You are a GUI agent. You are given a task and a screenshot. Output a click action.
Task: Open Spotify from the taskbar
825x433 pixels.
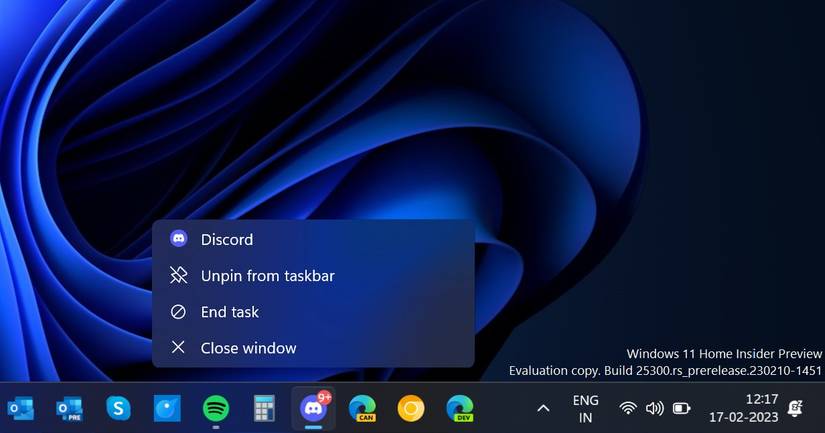point(216,408)
